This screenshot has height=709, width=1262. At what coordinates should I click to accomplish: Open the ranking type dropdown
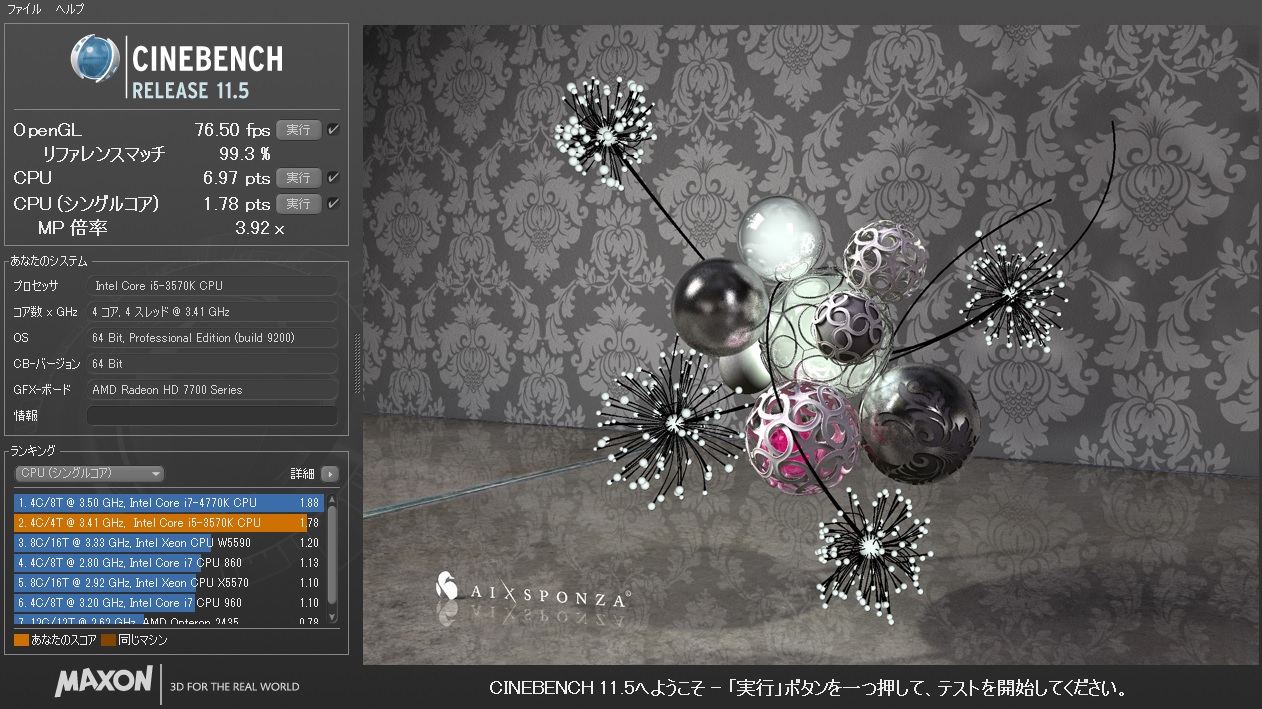coord(89,474)
